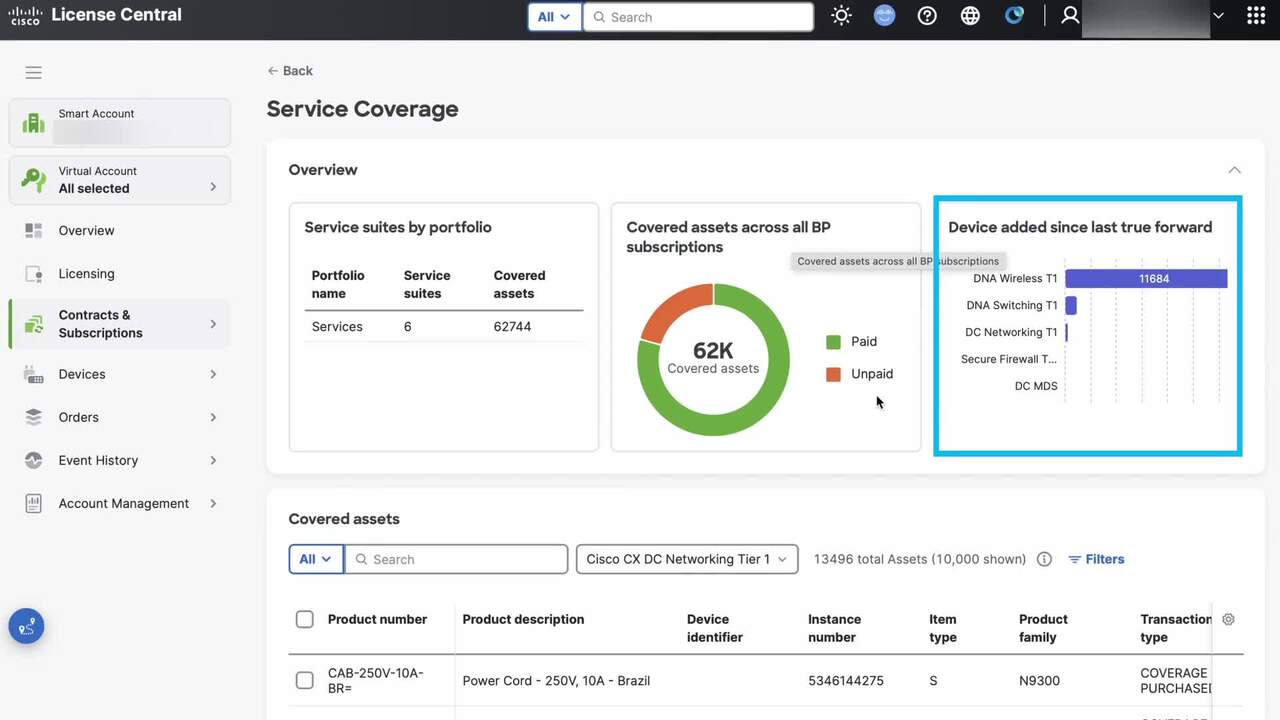Open the apps grid launcher icon

point(1256,16)
